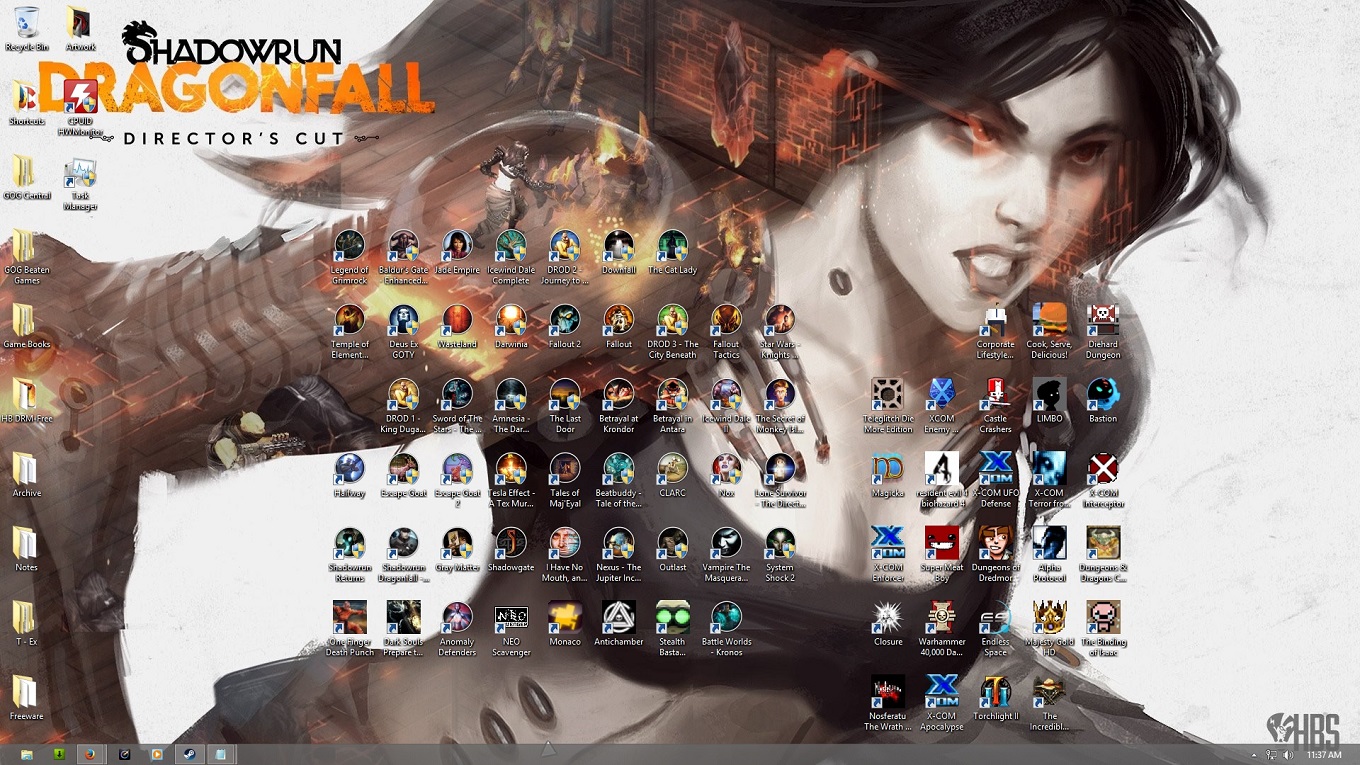1360x765 pixels.
Task: Open Torchlight II shortcut
Action: click(995, 699)
